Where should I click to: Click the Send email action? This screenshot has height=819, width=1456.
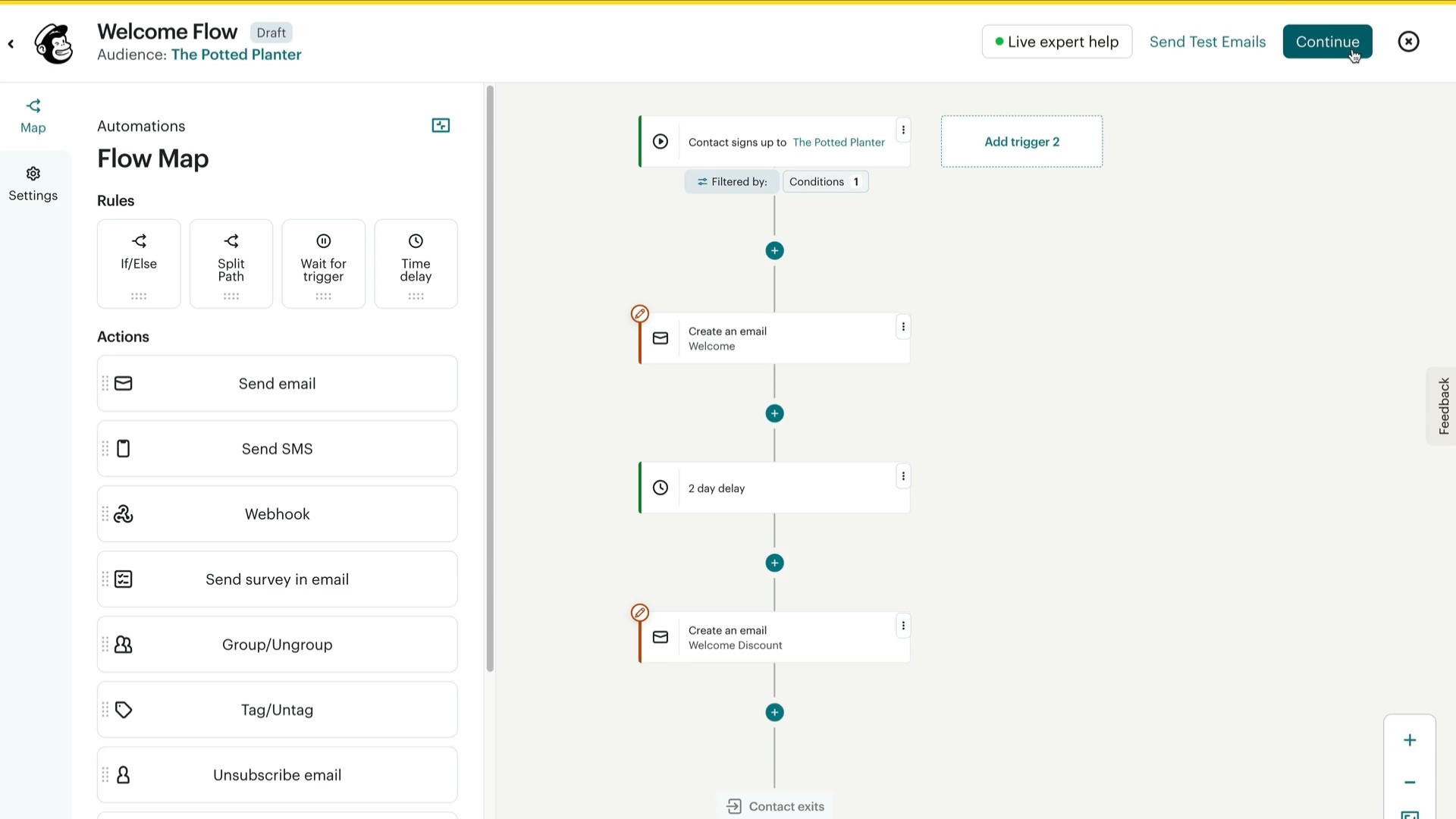tap(277, 383)
